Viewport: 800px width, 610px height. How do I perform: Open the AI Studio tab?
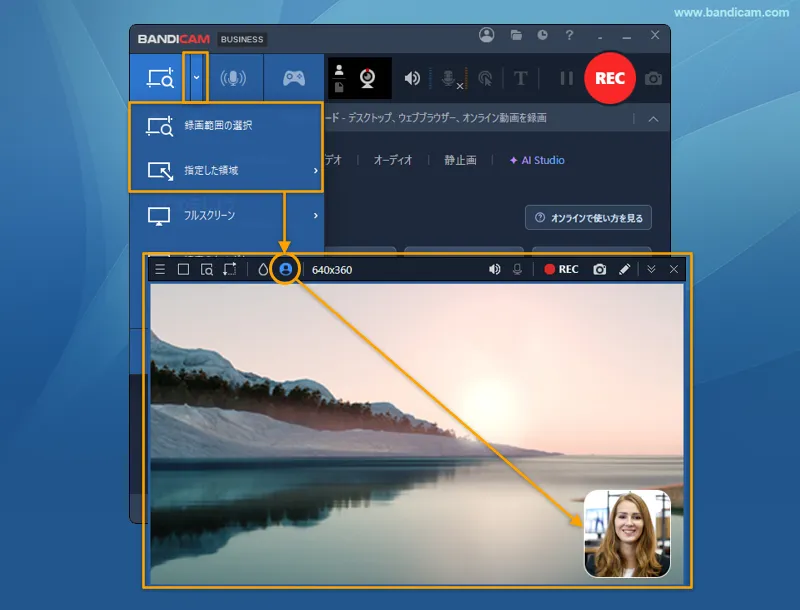[x=537, y=160]
